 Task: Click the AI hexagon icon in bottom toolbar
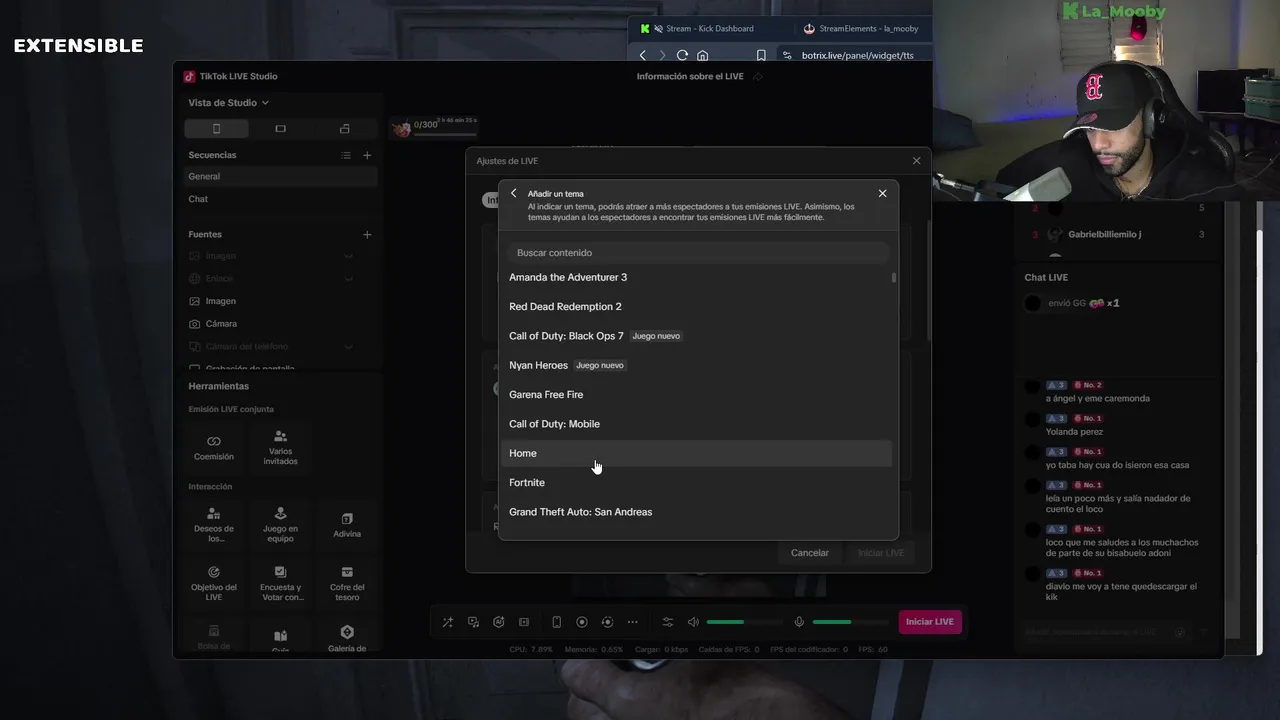[498, 622]
